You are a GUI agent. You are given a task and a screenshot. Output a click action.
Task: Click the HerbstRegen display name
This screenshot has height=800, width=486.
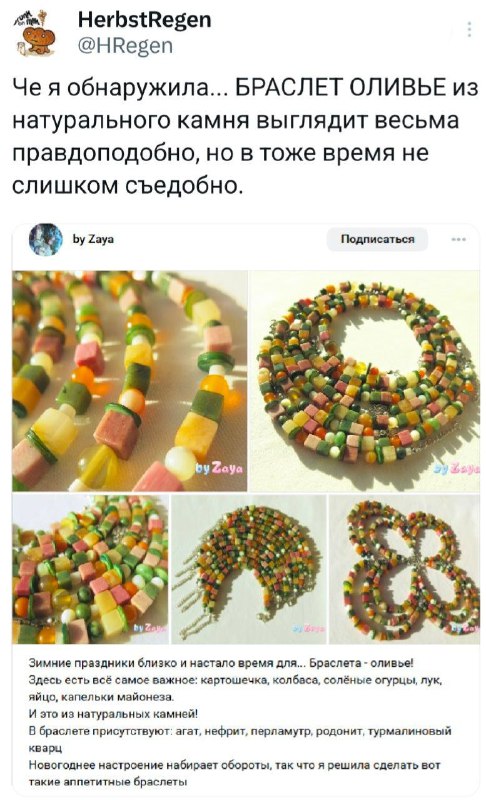(x=144, y=20)
